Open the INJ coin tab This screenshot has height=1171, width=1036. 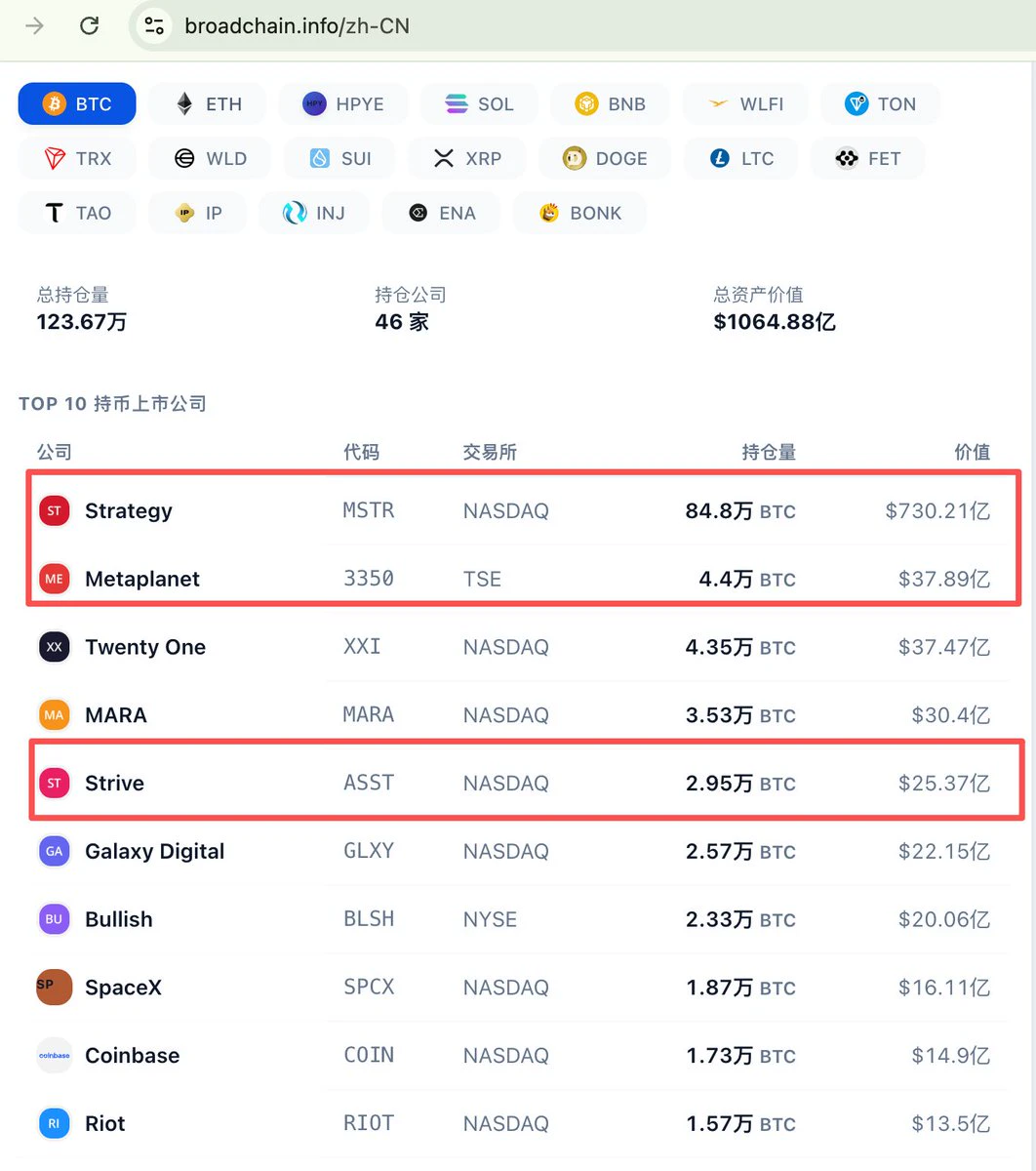(x=314, y=213)
